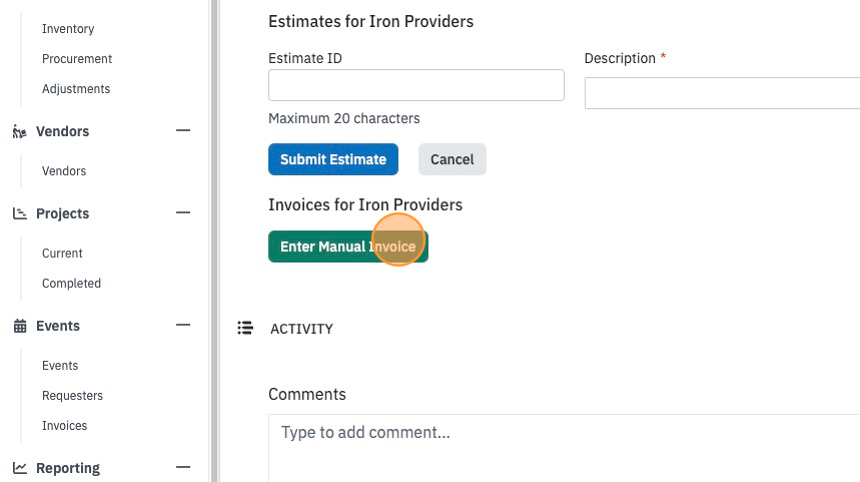Viewport: 860px width, 482px height.
Task: Open Procurement in the sidebar
Action: pyautogui.click(x=77, y=59)
